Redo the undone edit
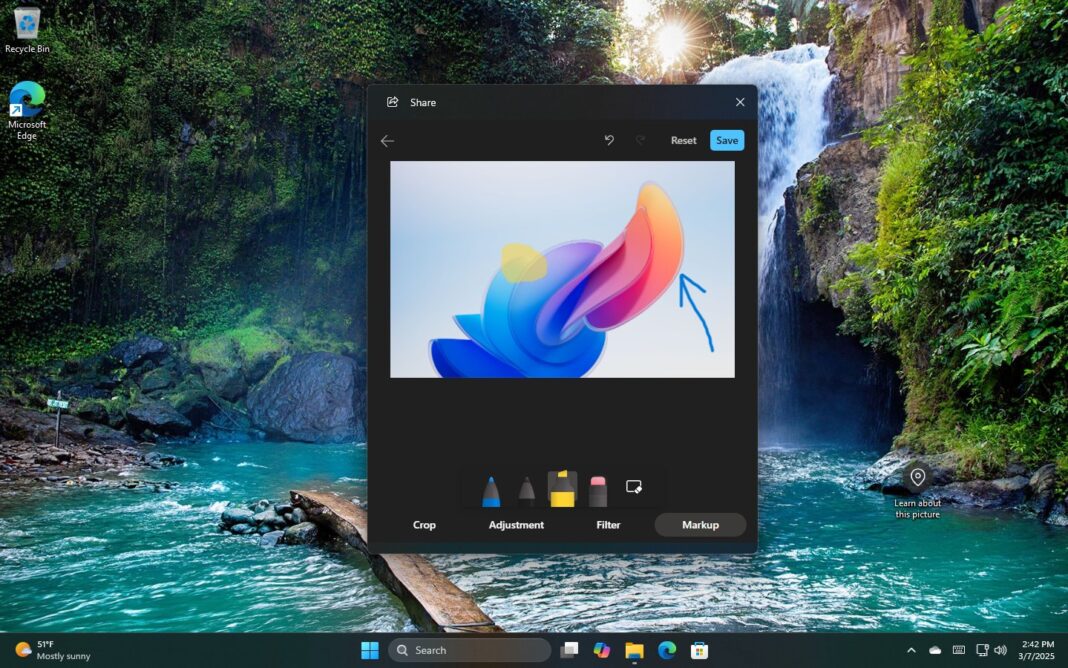Image resolution: width=1068 pixels, height=668 pixels. coord(640,140)
